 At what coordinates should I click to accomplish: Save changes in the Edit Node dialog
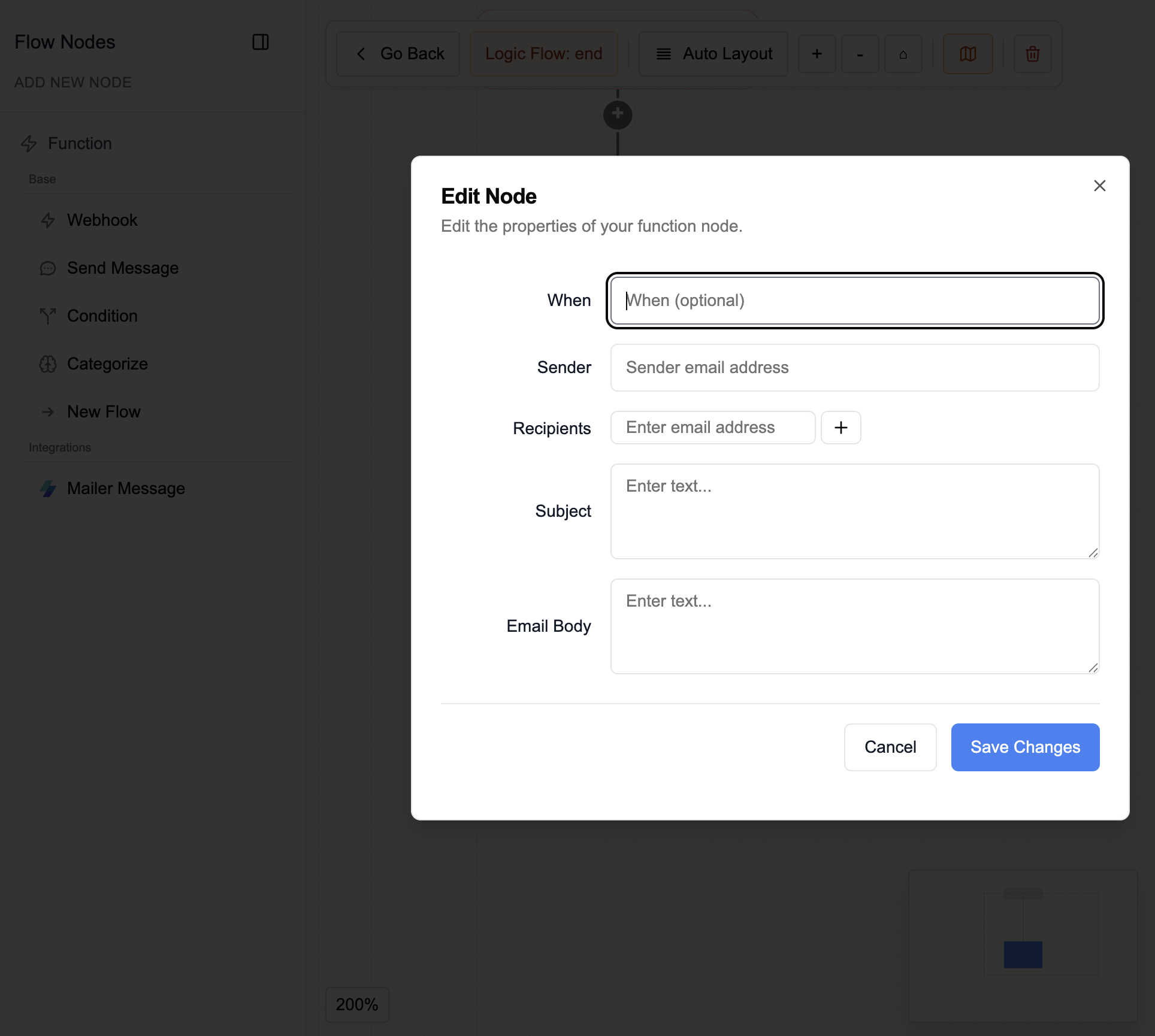1024,747
